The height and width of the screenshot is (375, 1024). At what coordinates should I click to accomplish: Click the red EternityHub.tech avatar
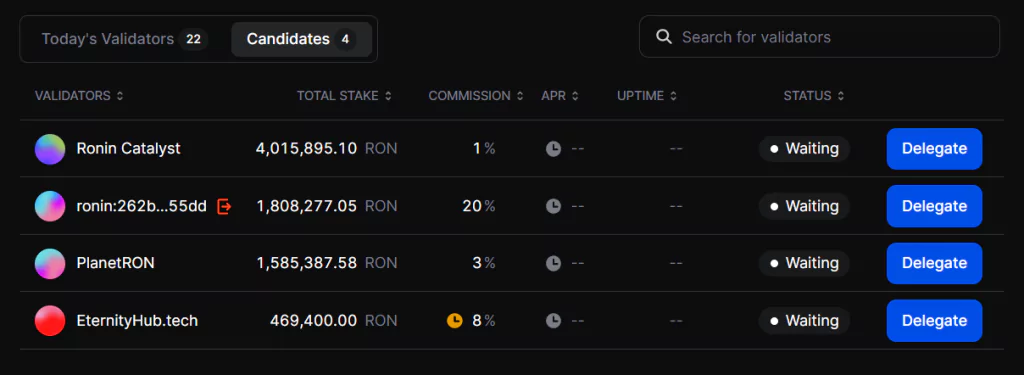coord(50,321)
